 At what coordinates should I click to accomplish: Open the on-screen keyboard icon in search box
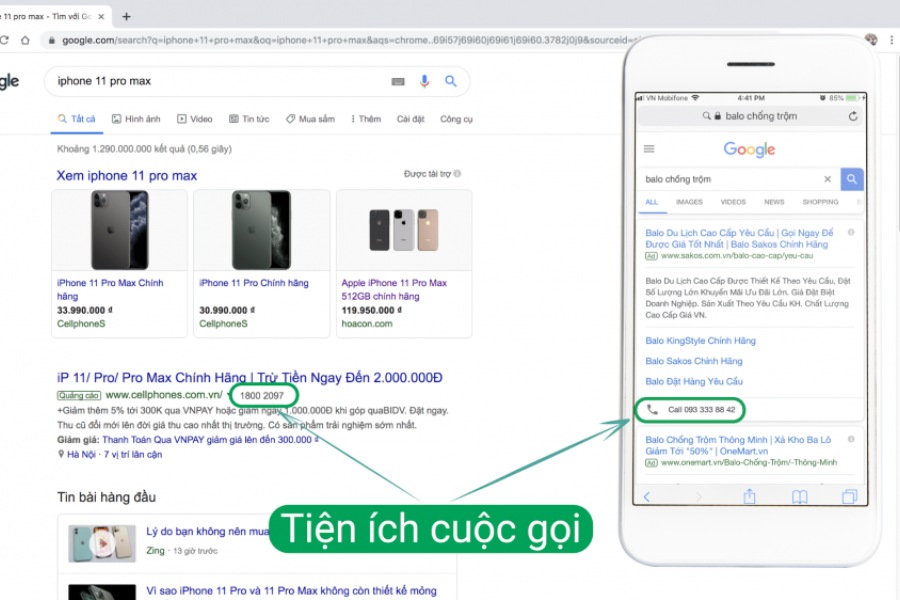[x=398, y=82]
